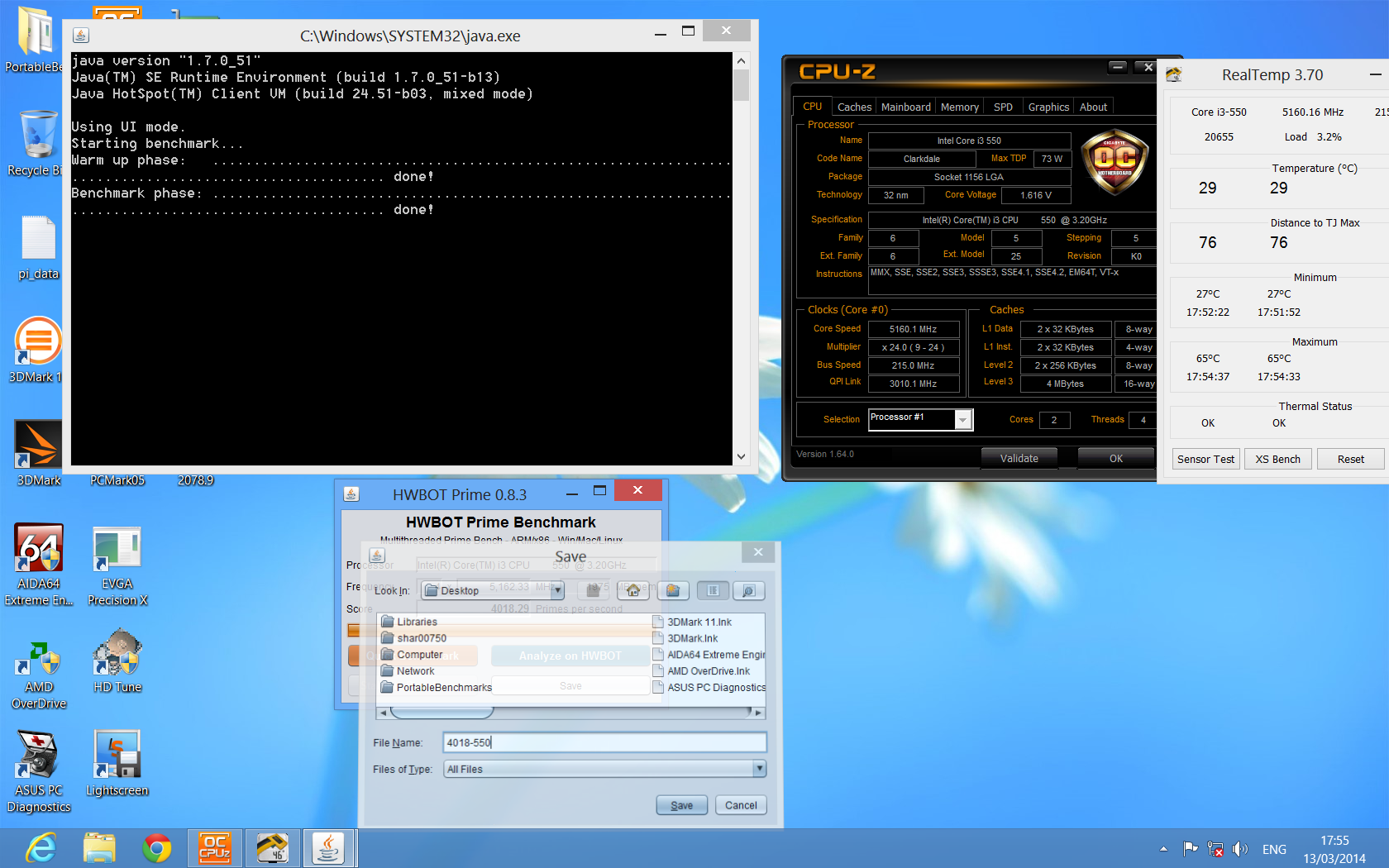Viewport: 1389px width, 868px height.
Task: Select the 3DMark desktop shortcut
Action: pos(38,453)
